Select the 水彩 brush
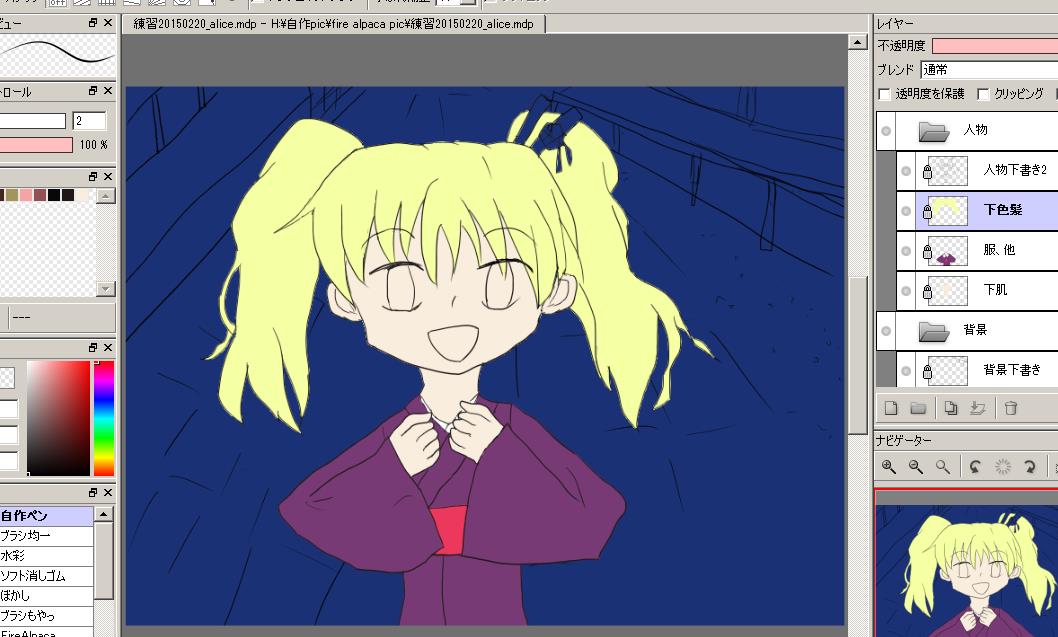 coord(47,556)
